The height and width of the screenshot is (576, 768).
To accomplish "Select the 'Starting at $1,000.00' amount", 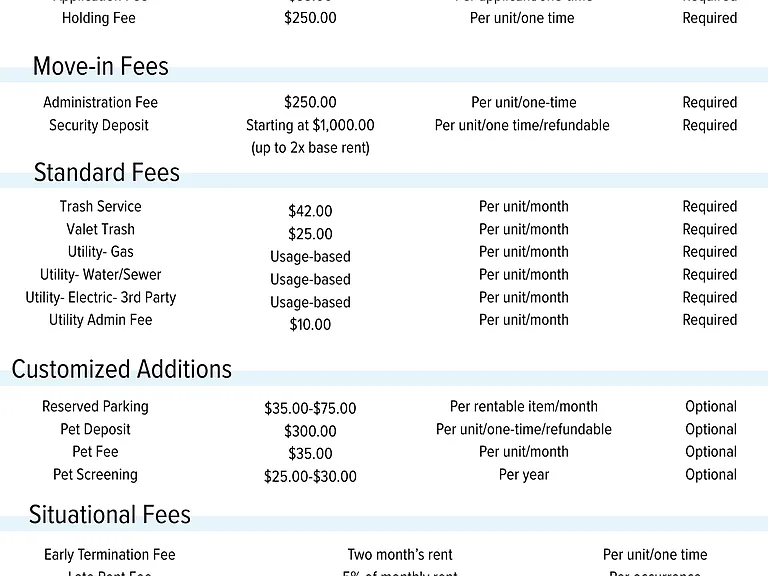I will [x=310, y=125].
